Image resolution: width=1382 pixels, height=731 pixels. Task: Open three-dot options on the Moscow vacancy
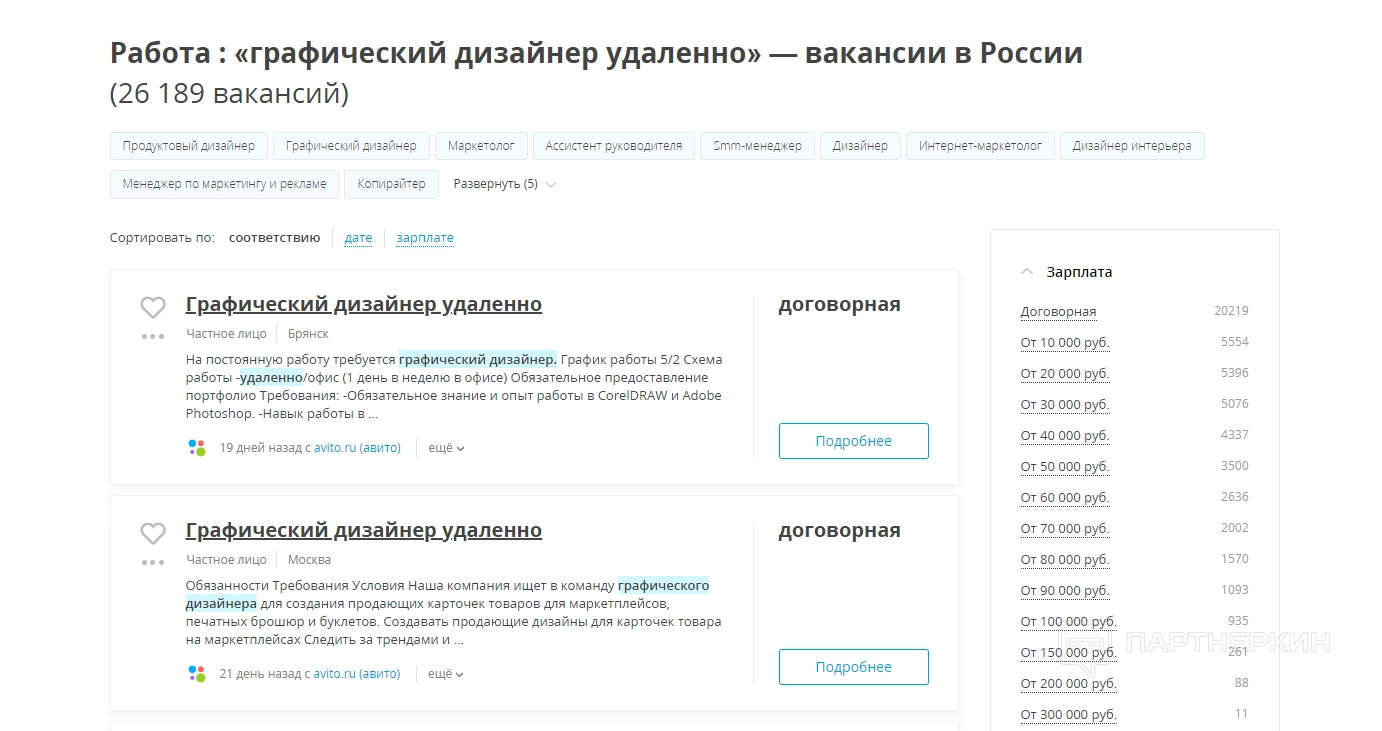pyautogui.click(x=152, y=563)
